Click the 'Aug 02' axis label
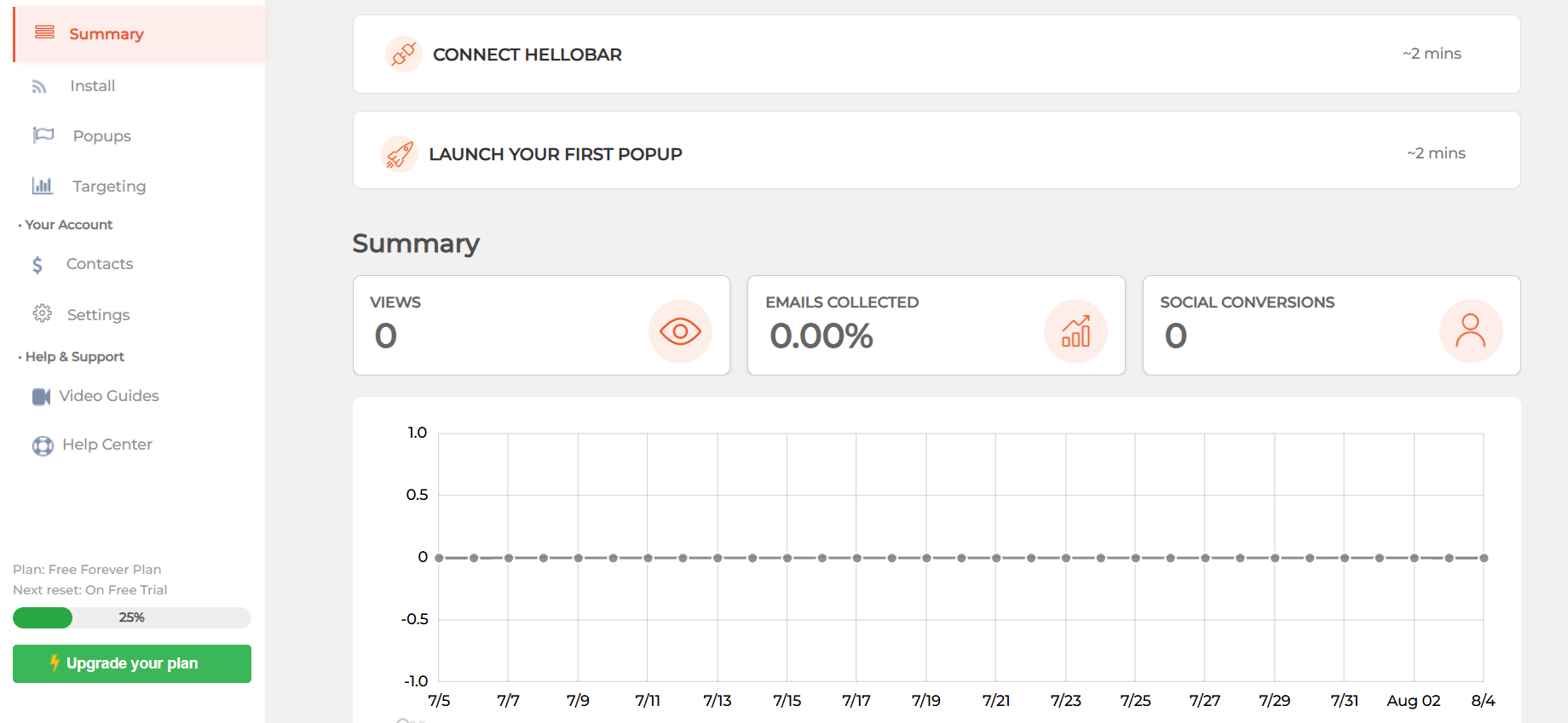The image size is (1568, 723). (x=1414, y=701)
